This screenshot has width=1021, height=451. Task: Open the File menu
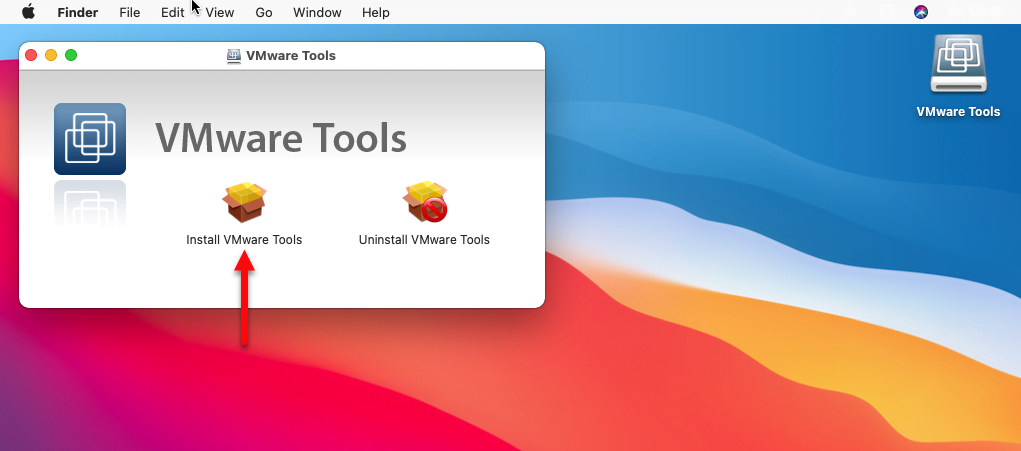click(130, 12)
